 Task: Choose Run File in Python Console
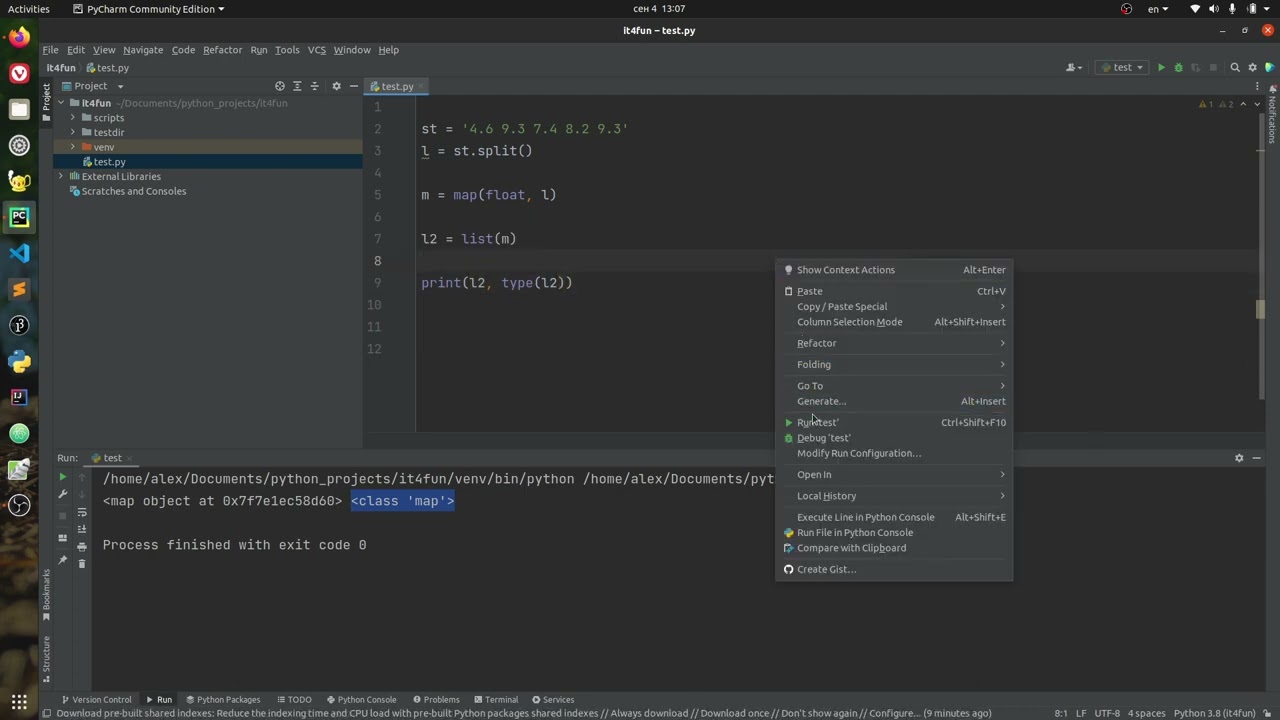click(x=894, y=533)
